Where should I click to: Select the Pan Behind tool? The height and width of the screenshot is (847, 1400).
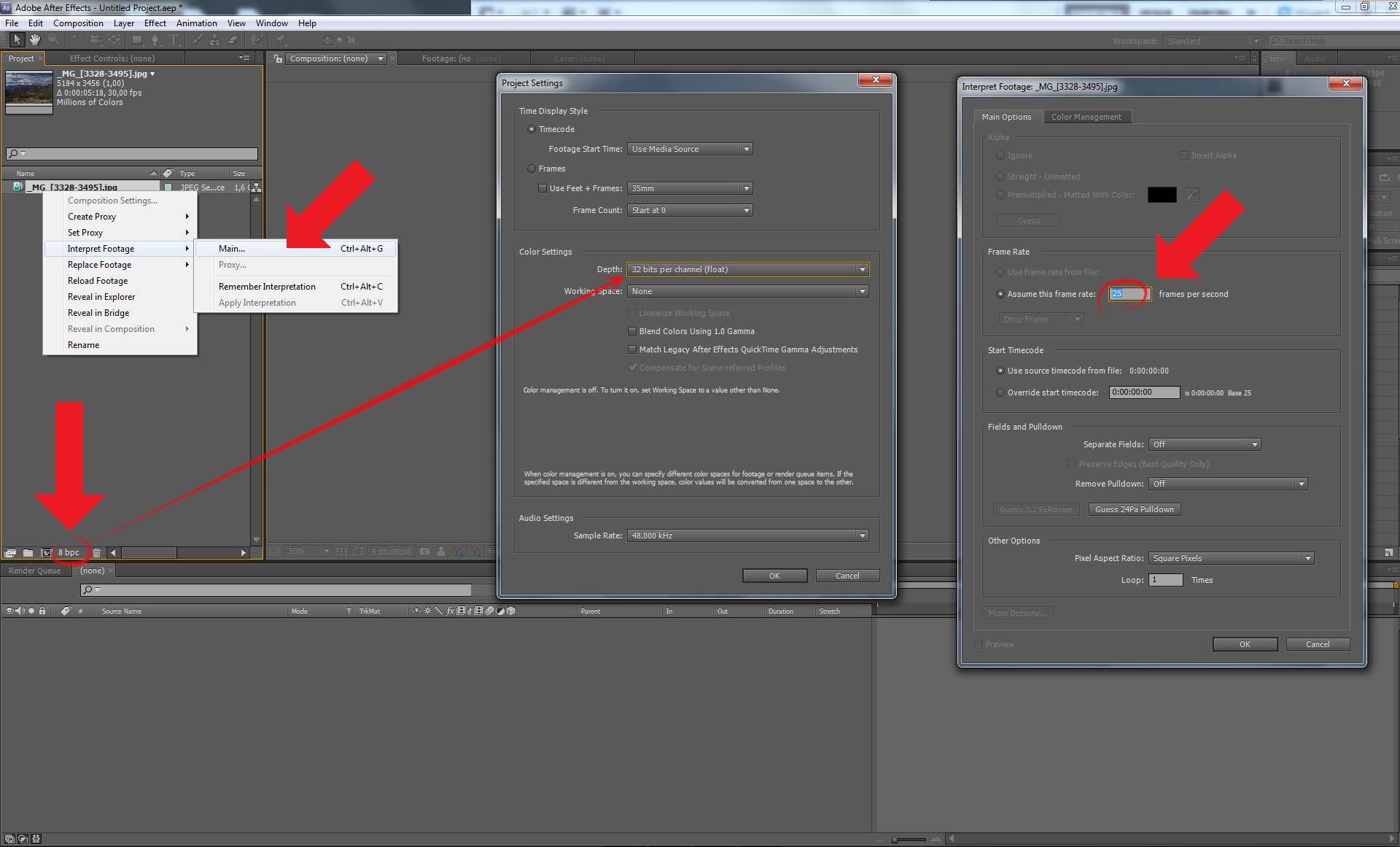coord(114,39)
